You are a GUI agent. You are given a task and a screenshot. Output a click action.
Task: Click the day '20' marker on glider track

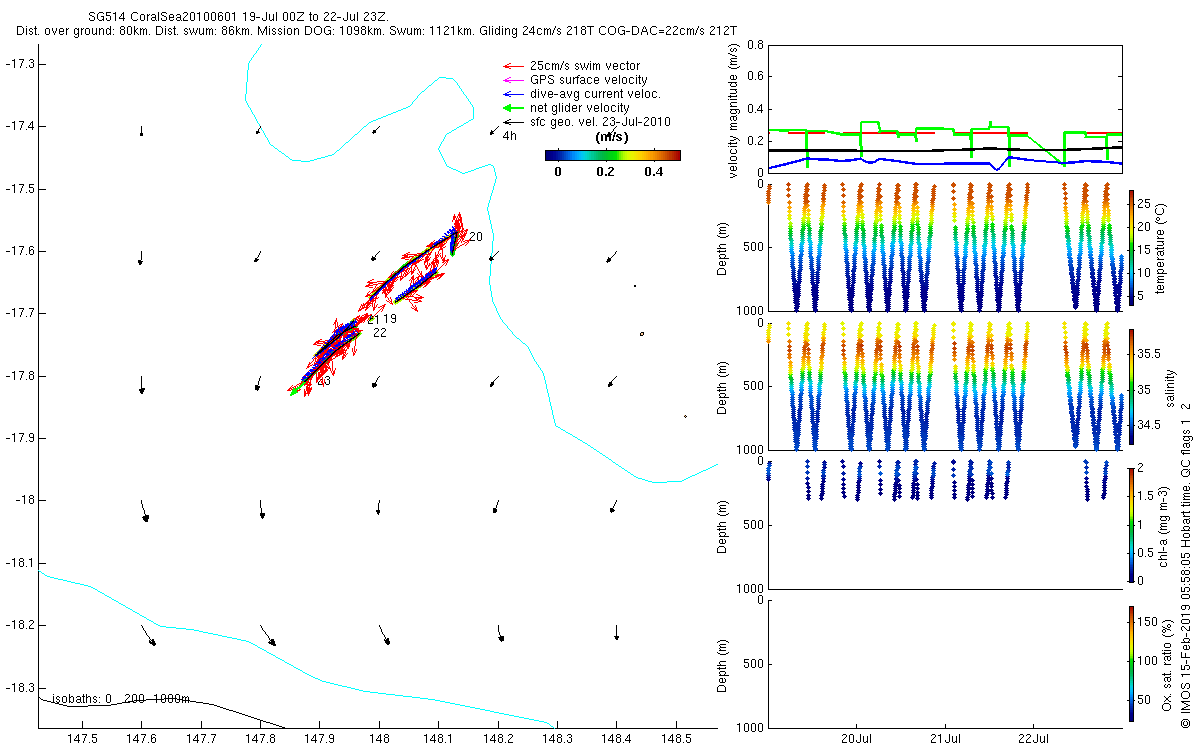pyautogui.click(x=475, y=237)
